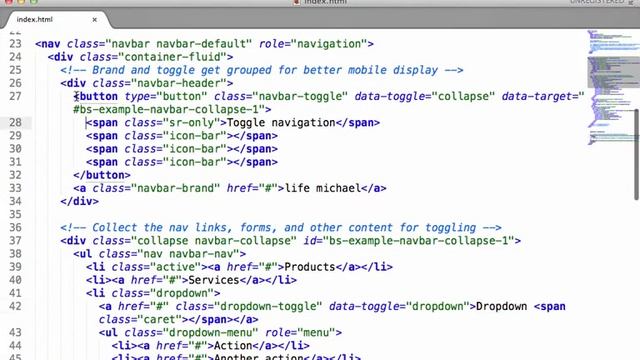Click line number 23 in gutter
This screenshot has width=640, height=360.
(x=15, y=44)
